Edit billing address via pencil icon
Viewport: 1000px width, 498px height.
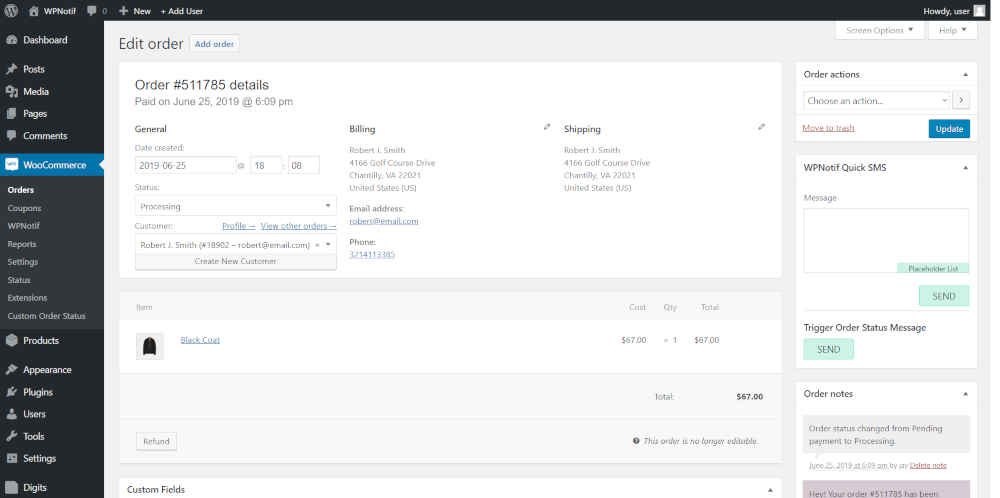coord(547,127)
